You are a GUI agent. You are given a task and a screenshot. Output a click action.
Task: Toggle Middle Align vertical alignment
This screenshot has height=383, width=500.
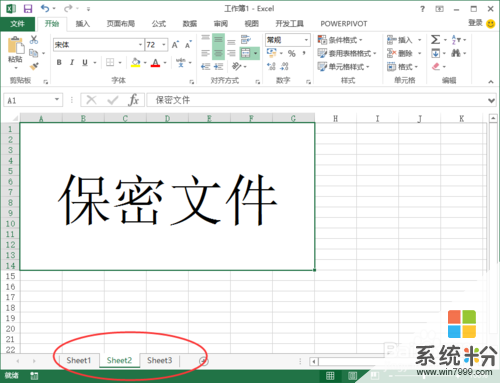click(x=218, y=40)
